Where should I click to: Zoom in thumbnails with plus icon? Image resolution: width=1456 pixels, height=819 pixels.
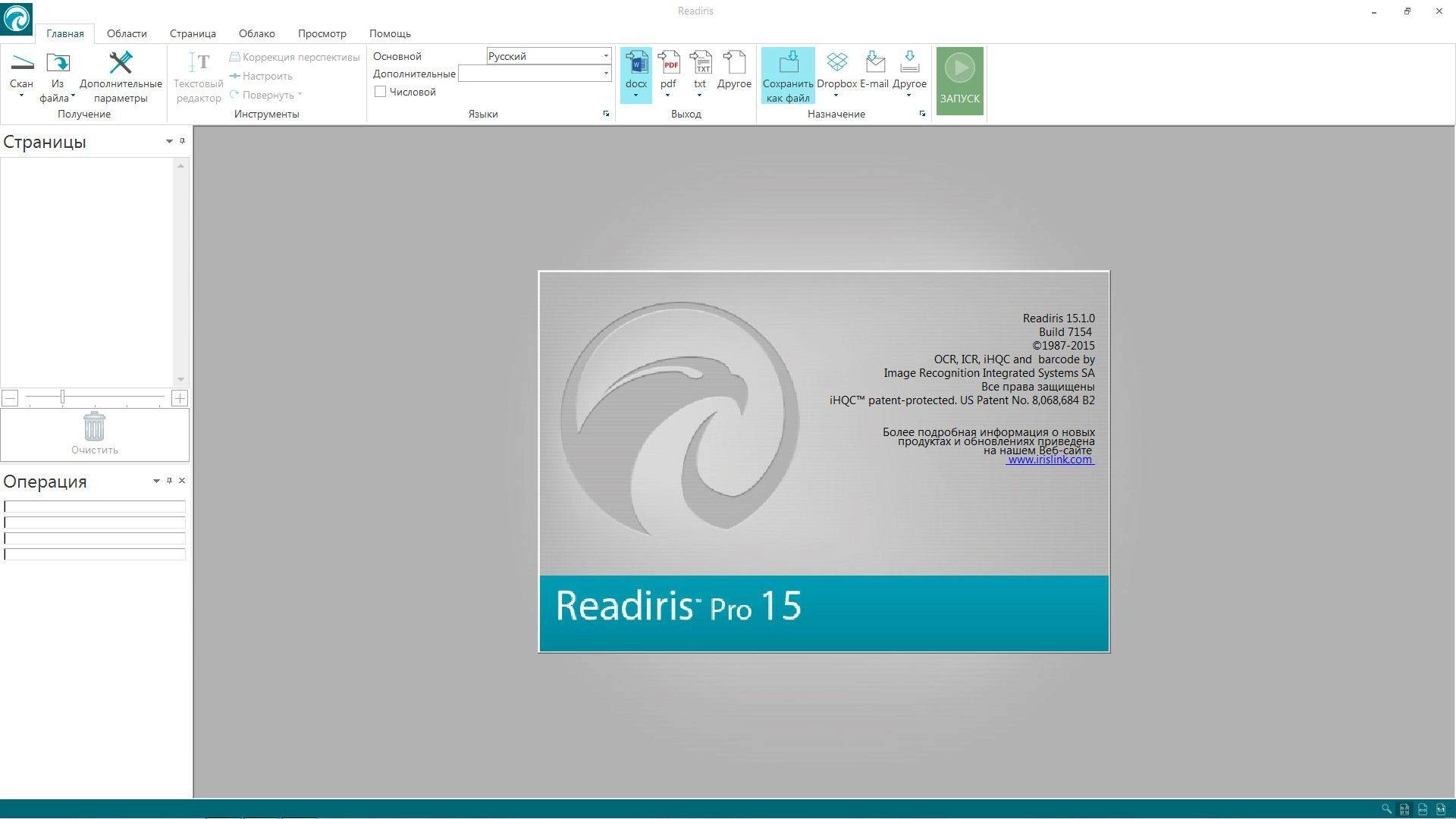pos(180,398)
